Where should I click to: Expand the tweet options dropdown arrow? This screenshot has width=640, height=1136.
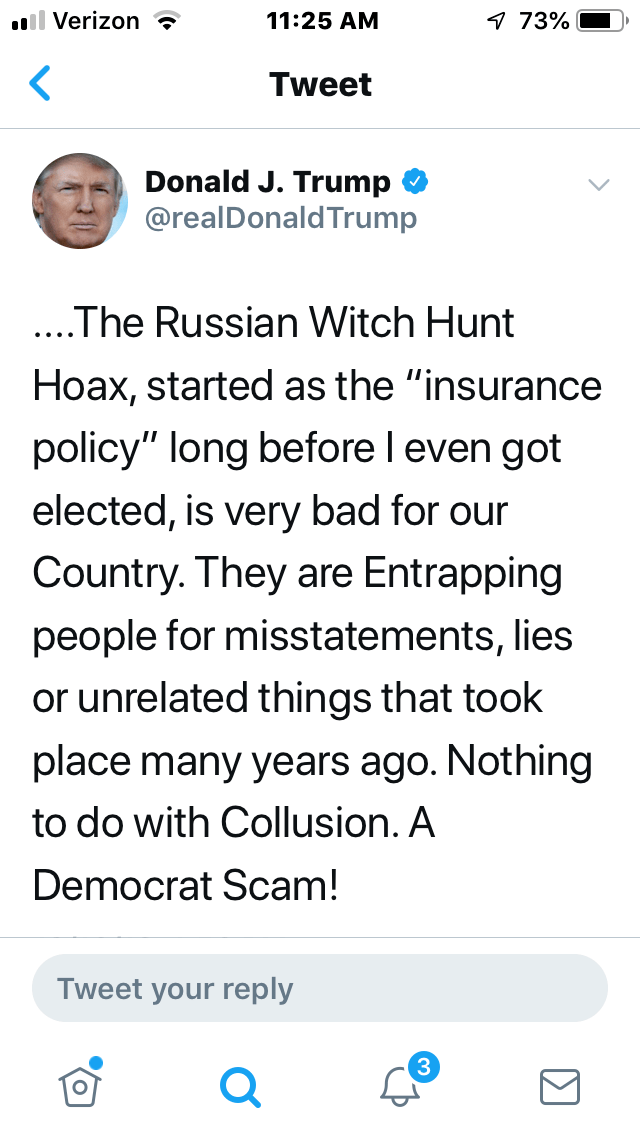(x=598, y=185)
